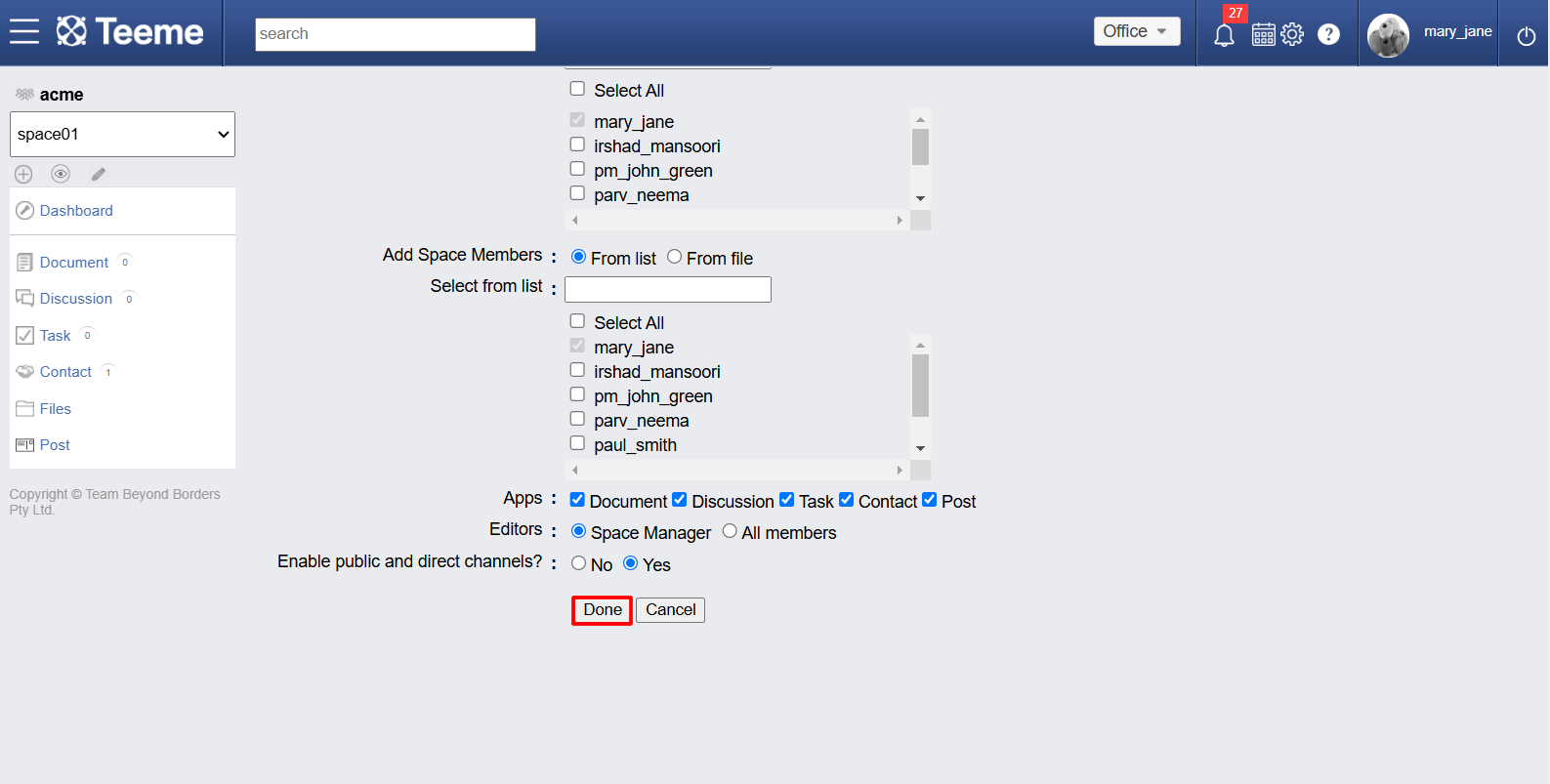The image size is (1550, 784).
Task: Expand the space01 dropdown
Action: pyautogui.click(x=122, y=134)
